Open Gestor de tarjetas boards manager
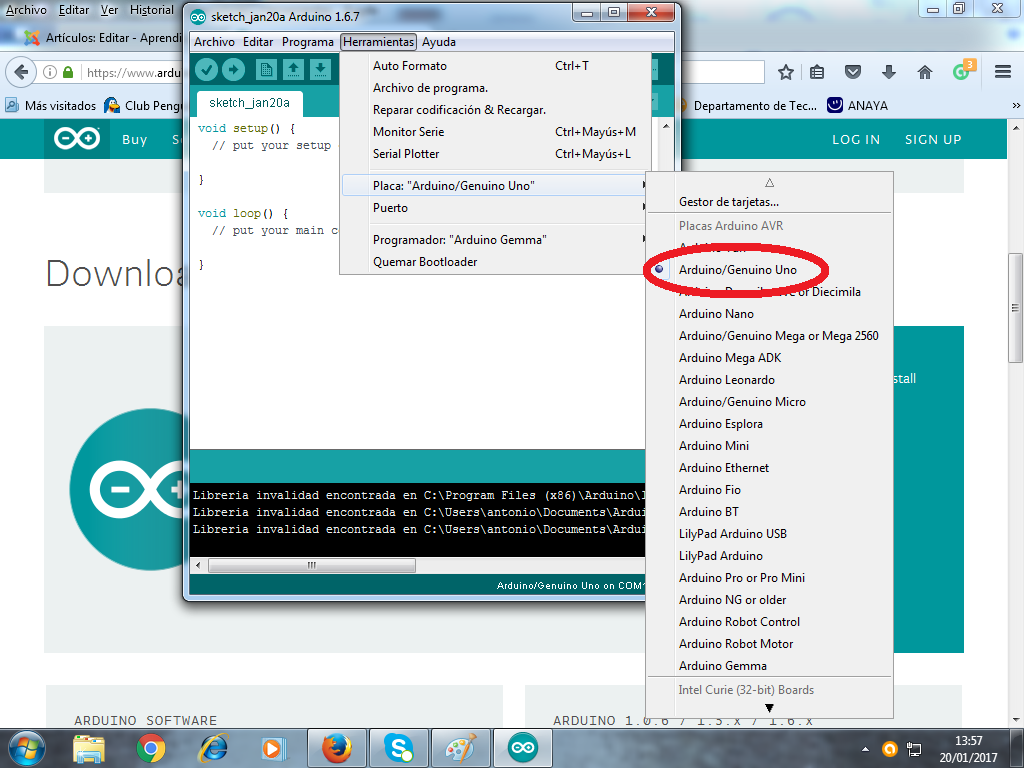The height and width of the screenshot is (768, 1024). (769, 202)
